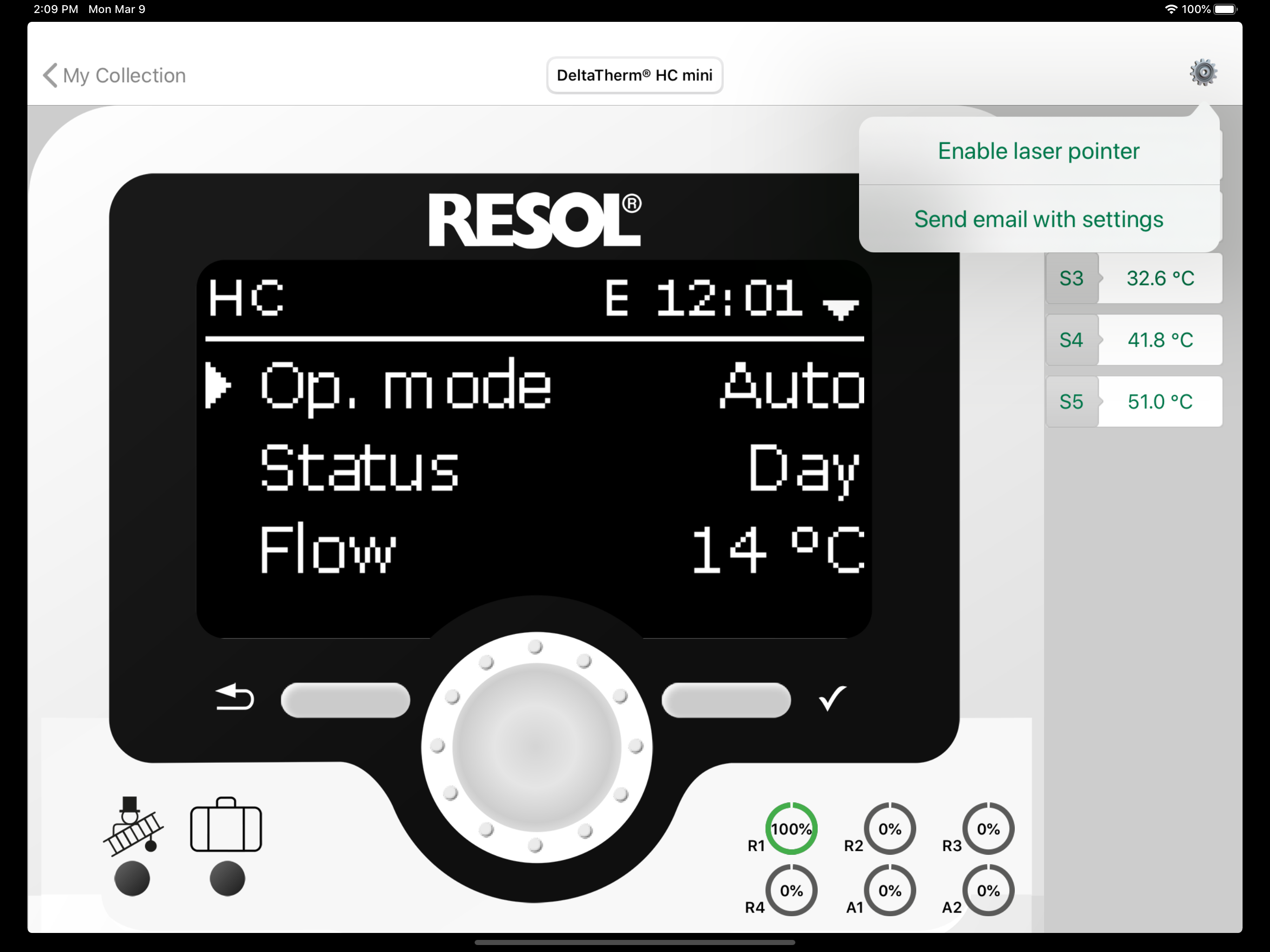Viewport: 1270px width, 952px height.
Task: Click the Wi-Fi icon in status bar
Action: pos(1171,9)
